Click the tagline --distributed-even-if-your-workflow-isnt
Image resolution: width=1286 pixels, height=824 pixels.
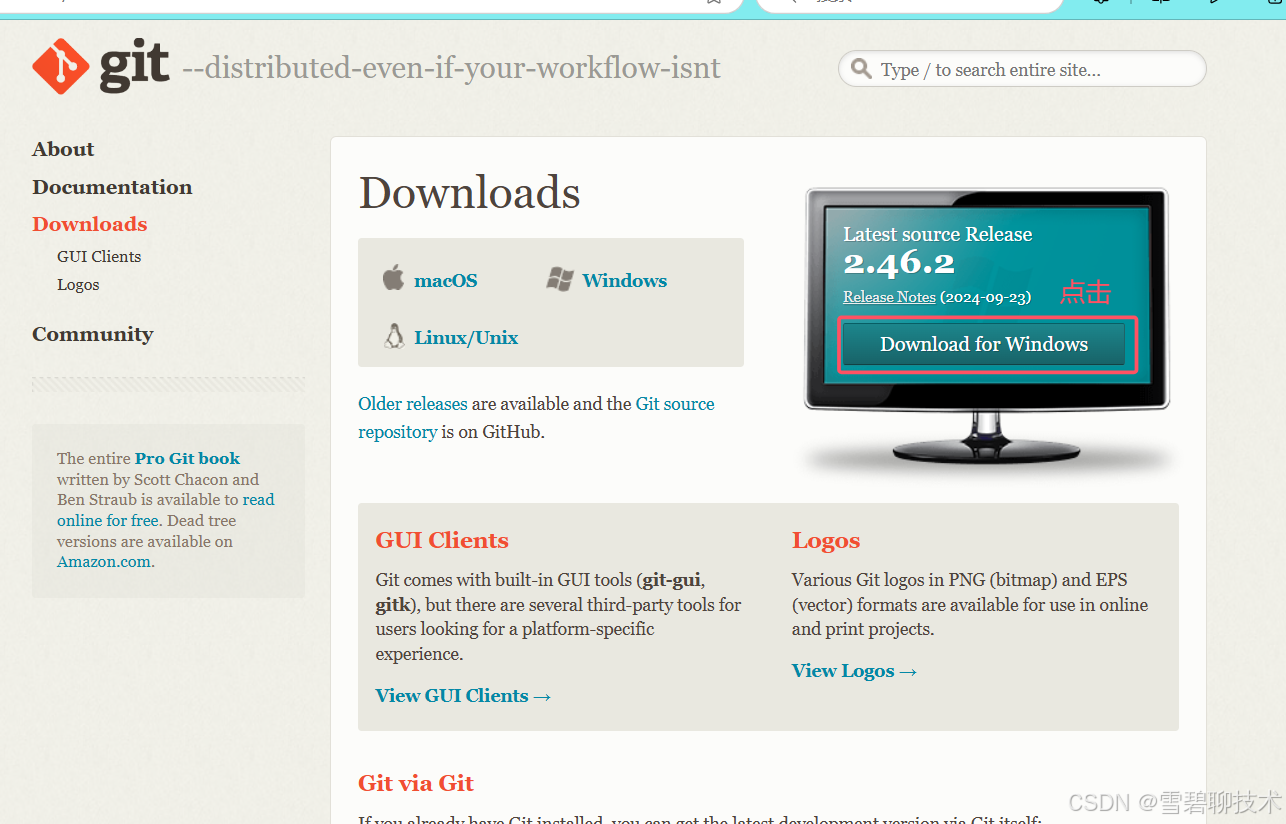451,68
